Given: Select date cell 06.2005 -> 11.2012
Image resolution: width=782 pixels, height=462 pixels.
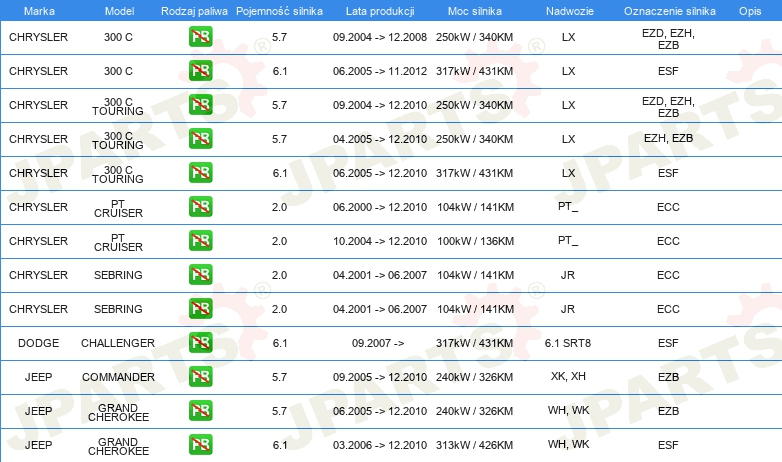Looking at the screenshot, I should click(x=380, y=71).
